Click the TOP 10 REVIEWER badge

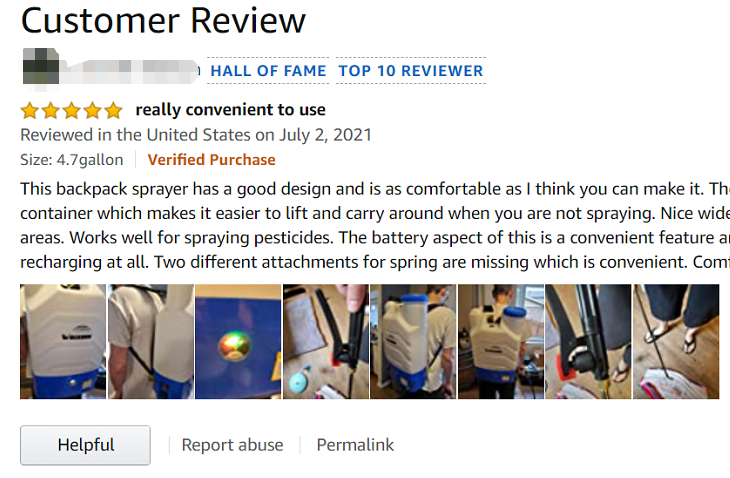point(410,71)
